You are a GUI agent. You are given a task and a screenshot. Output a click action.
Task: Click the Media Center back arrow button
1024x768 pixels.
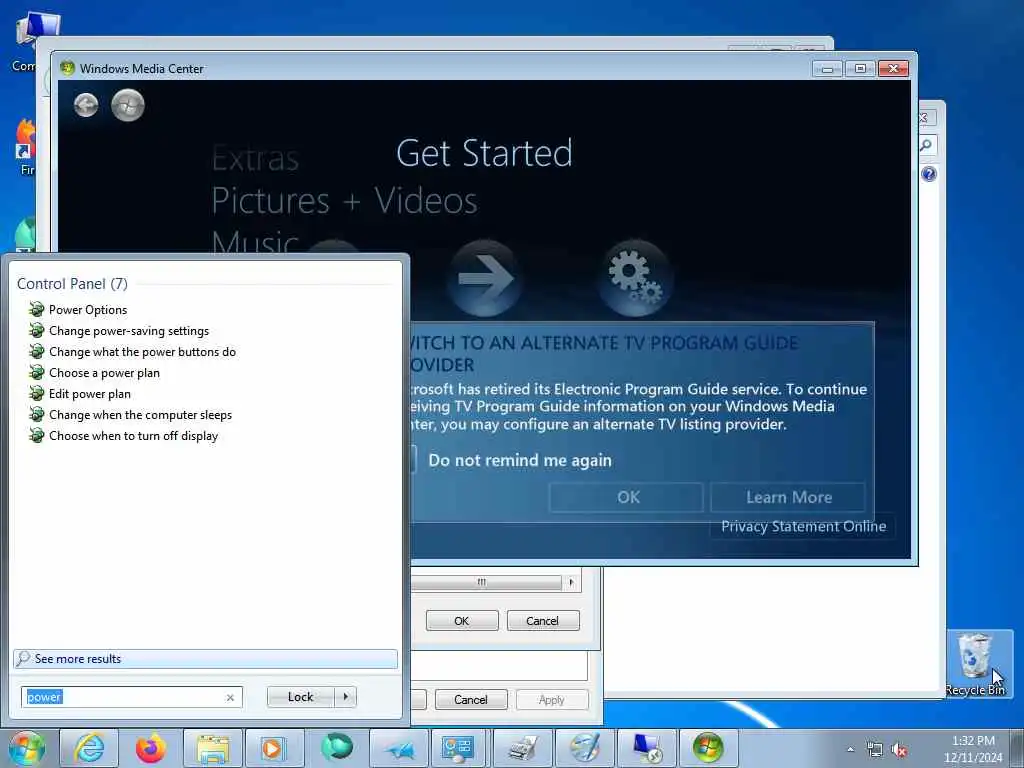pyautogui.click(x=86, y=104)
